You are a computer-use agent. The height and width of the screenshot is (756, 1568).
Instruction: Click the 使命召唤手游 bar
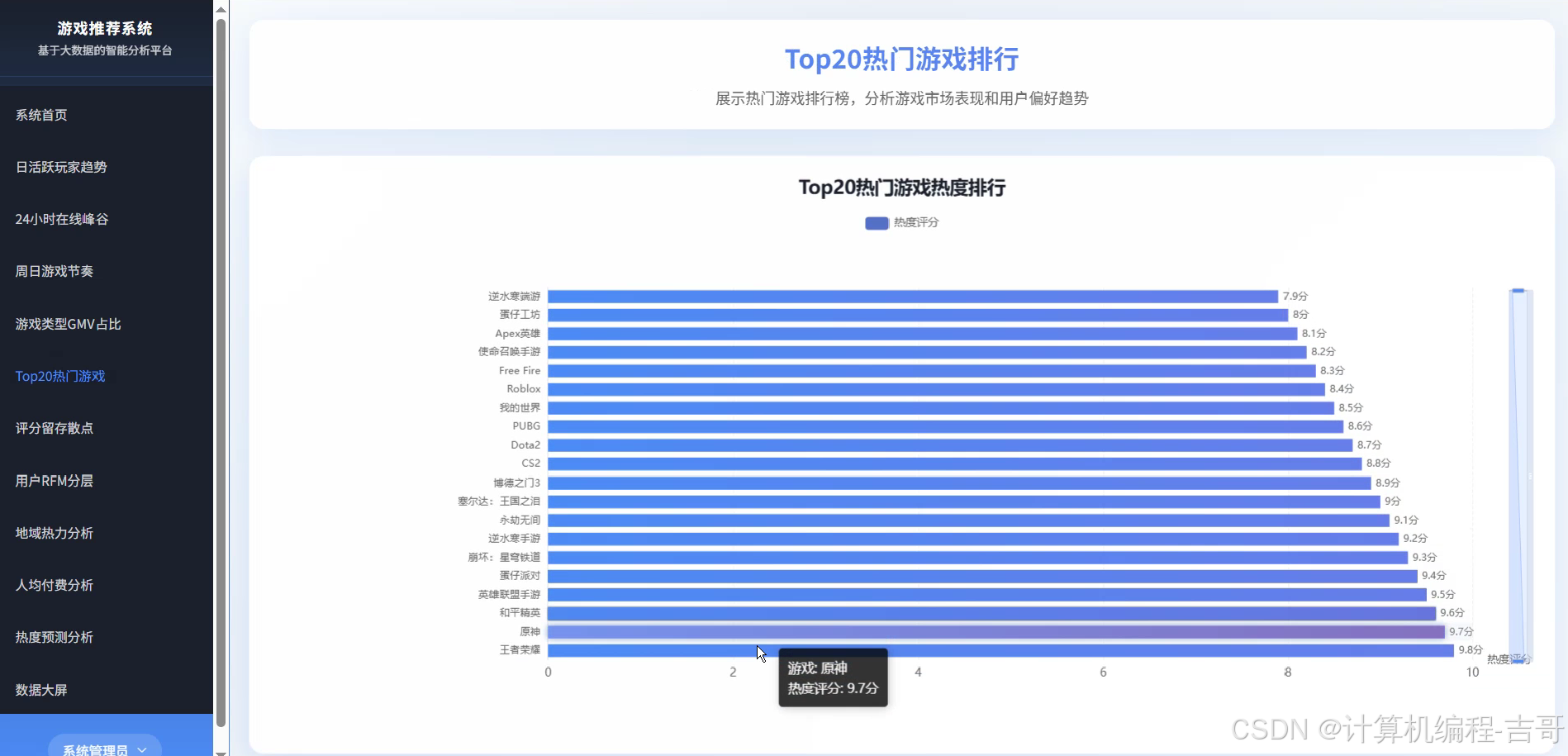click(927, 352)
